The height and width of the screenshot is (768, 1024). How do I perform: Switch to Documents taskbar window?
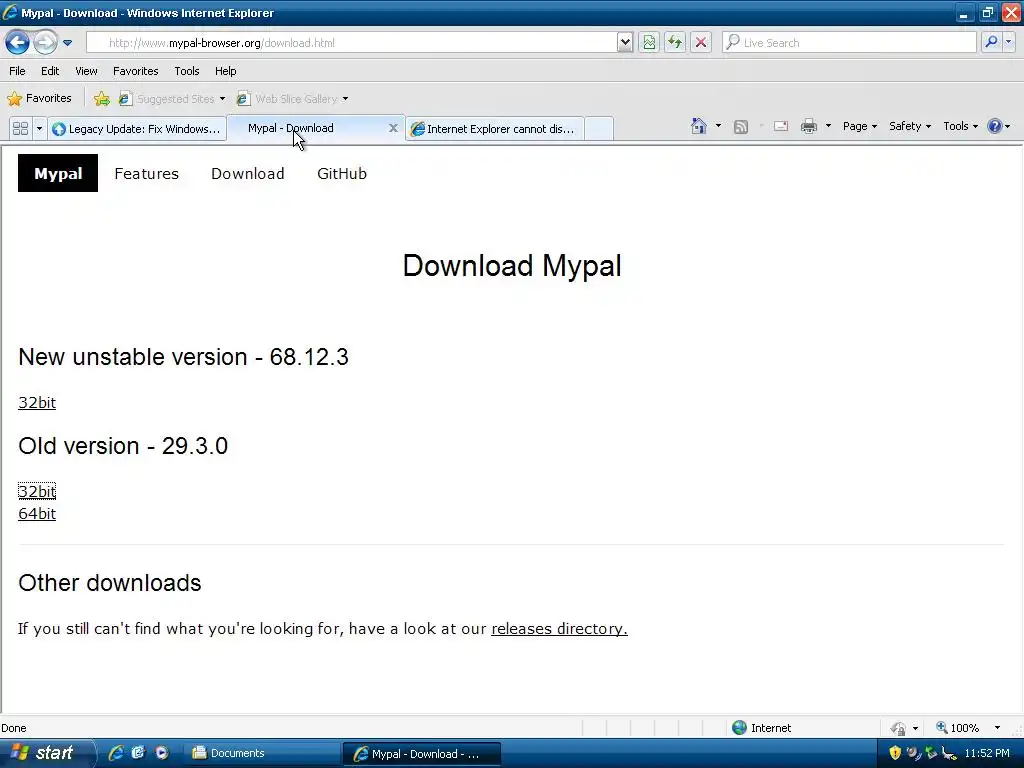pyautogui.click(x=262, y=754)
